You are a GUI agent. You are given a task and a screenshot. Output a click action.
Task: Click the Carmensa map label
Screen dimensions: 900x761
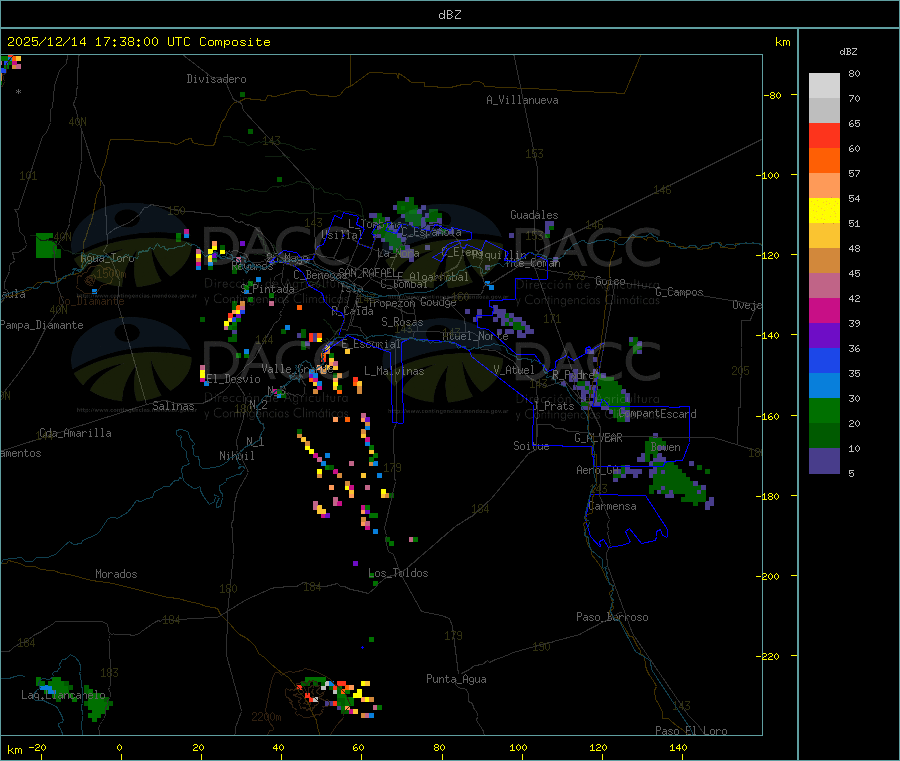612,506
